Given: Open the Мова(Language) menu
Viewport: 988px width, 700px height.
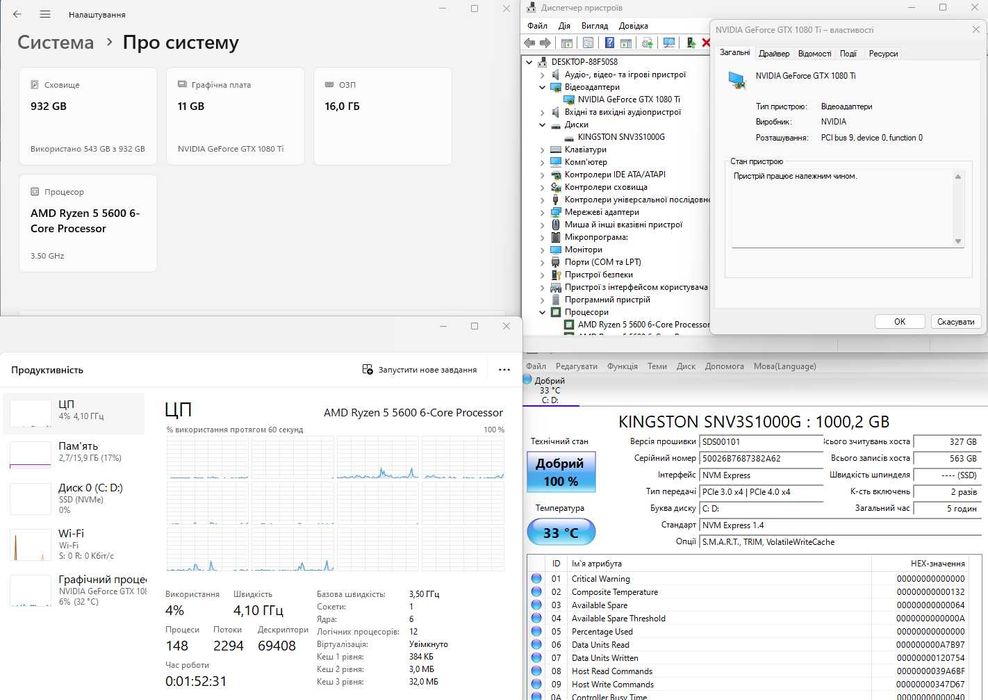Looking at the screenshot, I should click(x=784, y=366).
